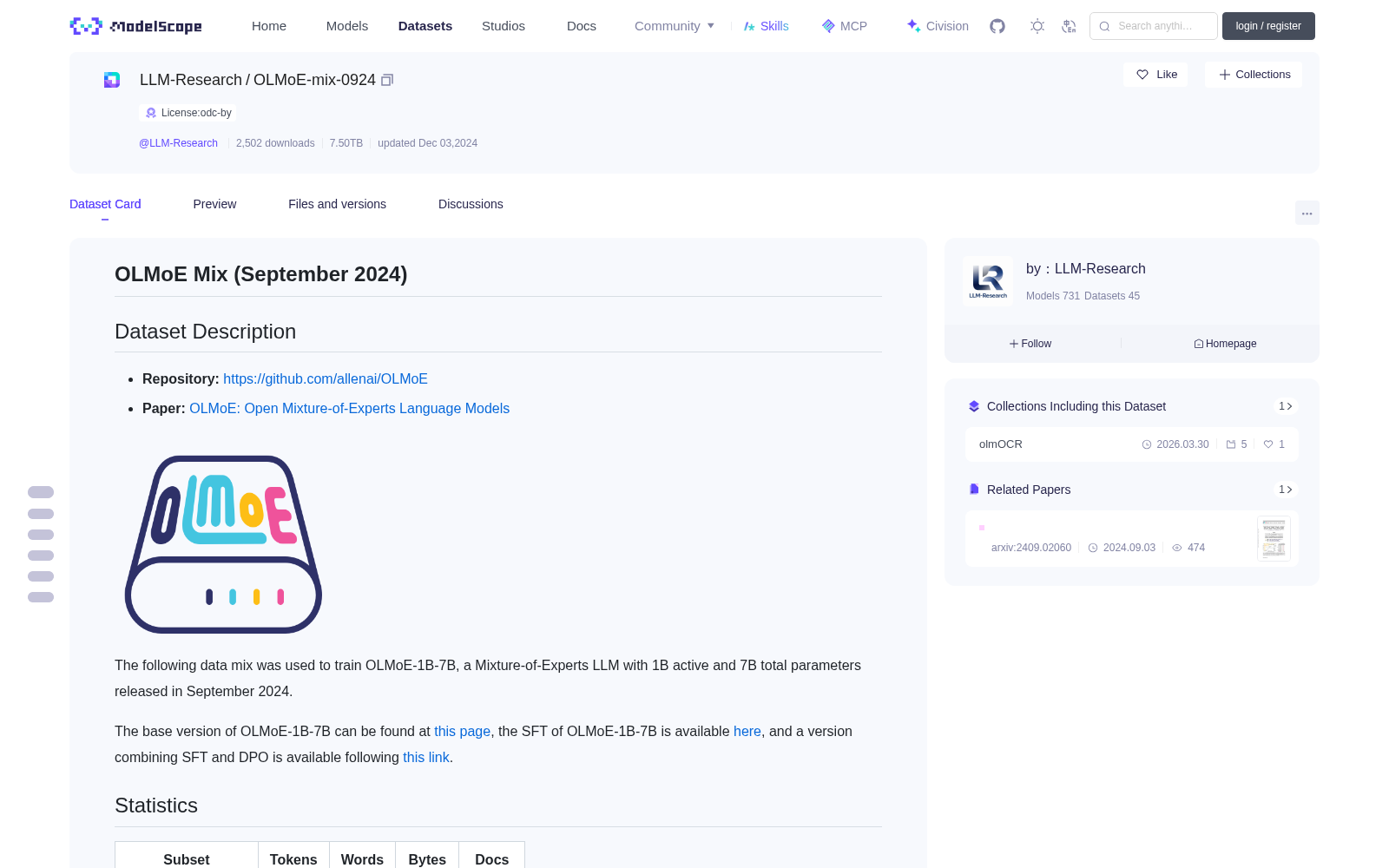Open the arxiv paper thumbnail
The width and height of the screenshot is (1389, 868).
click(x=1274, y=538)
